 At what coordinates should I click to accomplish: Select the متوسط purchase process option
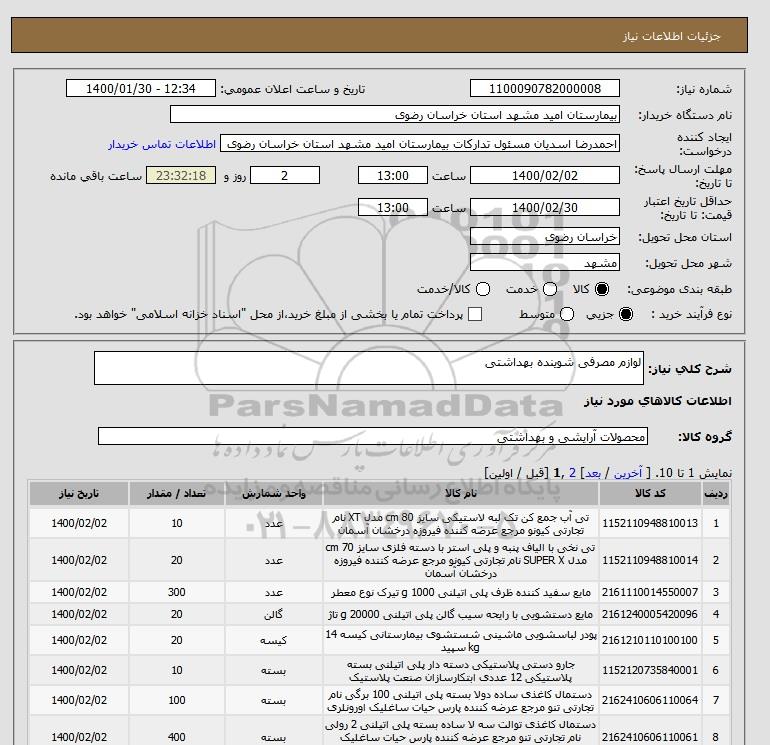point(567,314)
